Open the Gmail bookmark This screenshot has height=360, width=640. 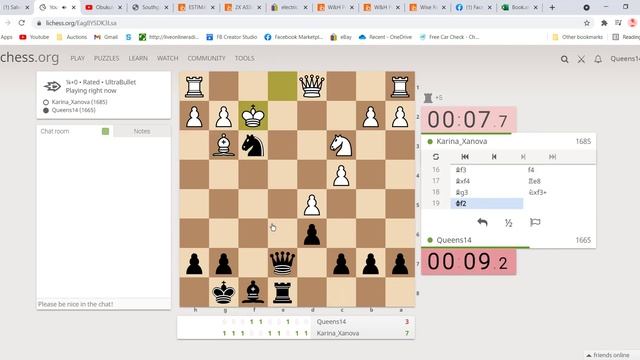coord(106,37)
